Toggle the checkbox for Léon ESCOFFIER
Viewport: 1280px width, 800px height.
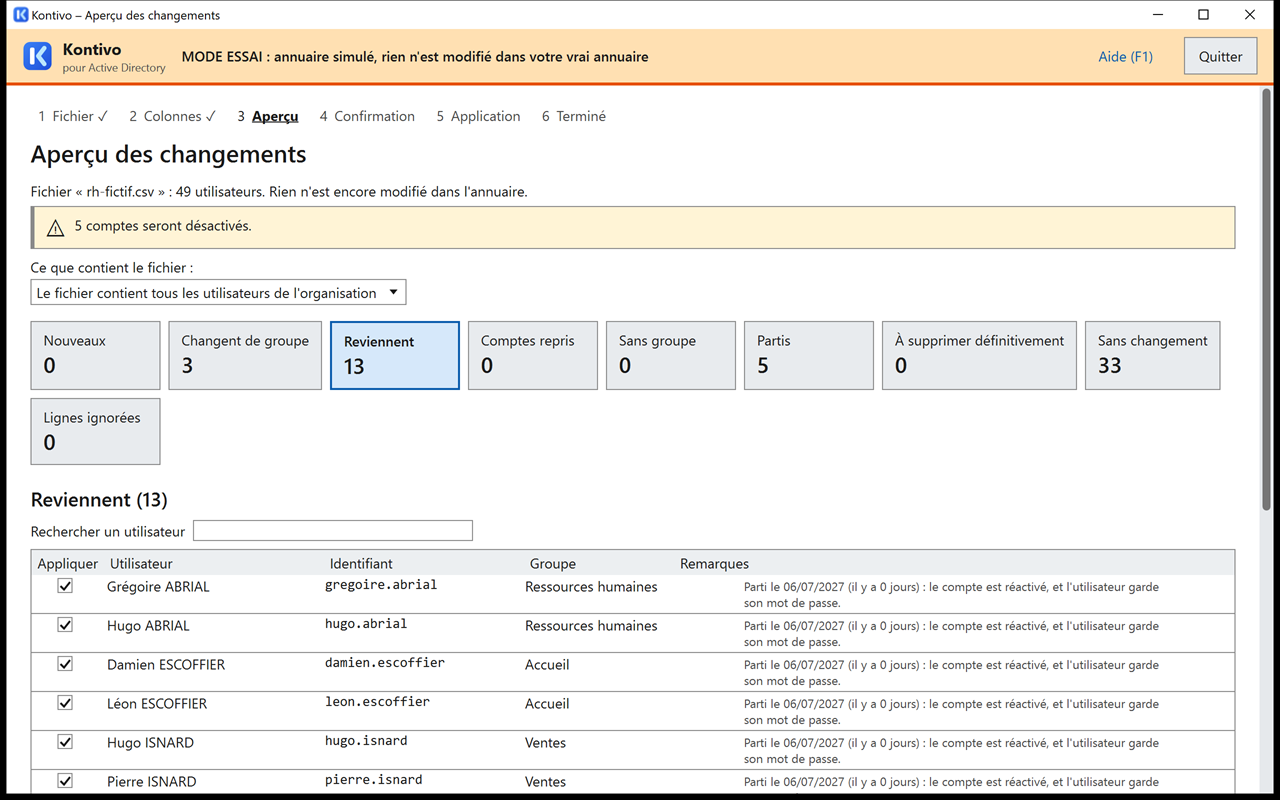(x=65, y=703)
